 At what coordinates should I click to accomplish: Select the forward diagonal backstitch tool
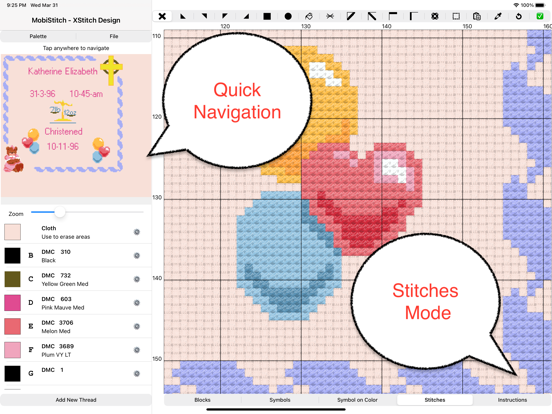click(351, 16)
